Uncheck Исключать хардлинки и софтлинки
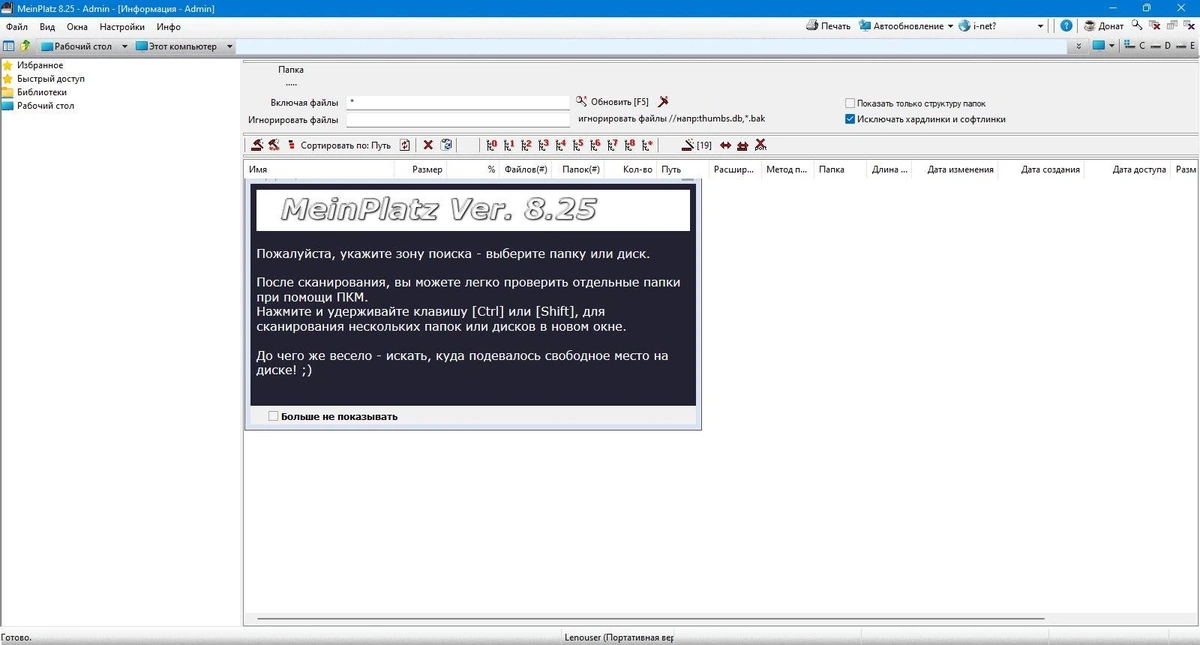Screen dimensions: 1200x645 click(x=850, y=119)
